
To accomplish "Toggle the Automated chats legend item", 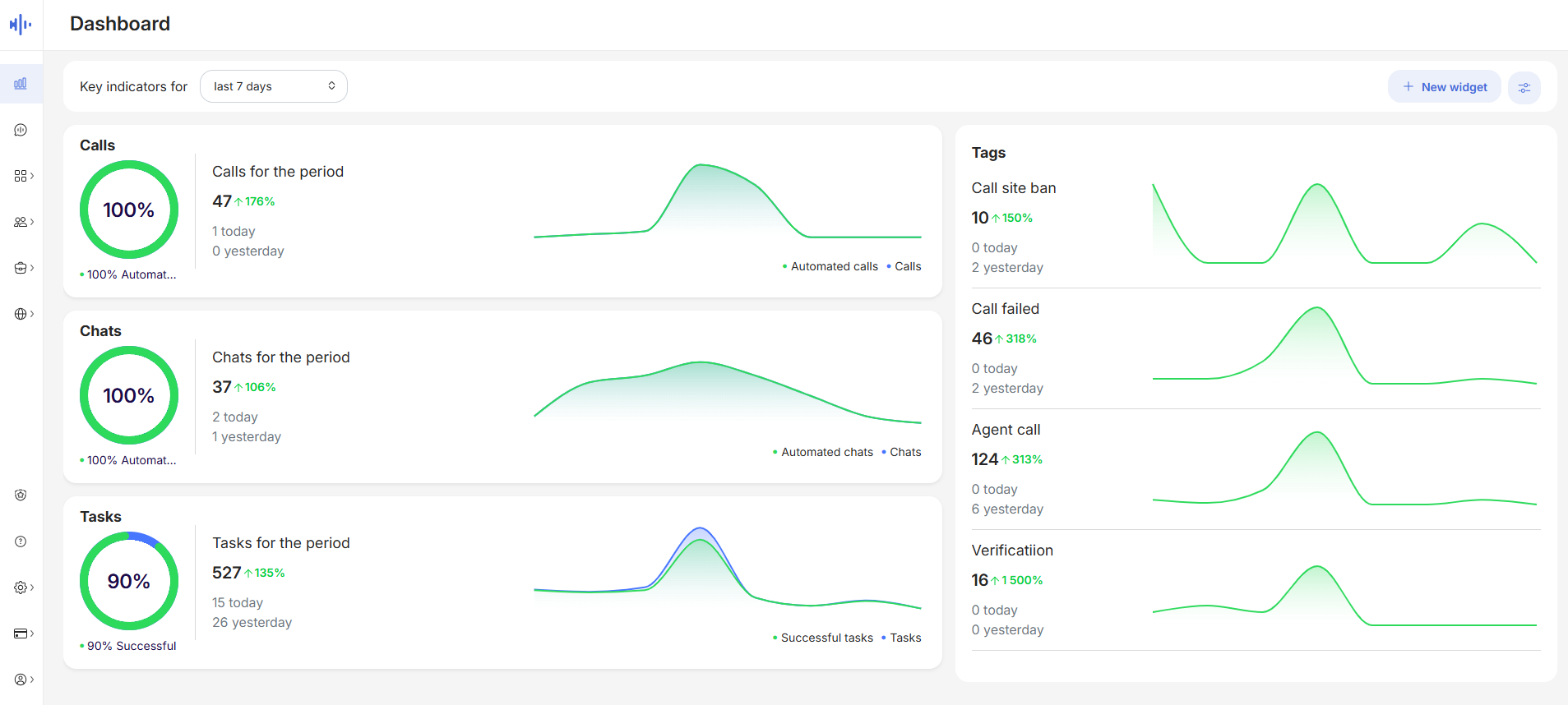I will (x=823, y=452).
